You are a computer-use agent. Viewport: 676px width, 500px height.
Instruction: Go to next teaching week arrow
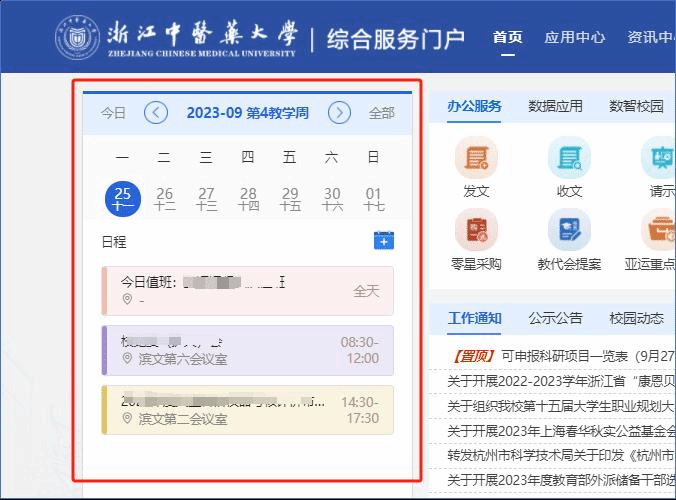click(340, 113)
